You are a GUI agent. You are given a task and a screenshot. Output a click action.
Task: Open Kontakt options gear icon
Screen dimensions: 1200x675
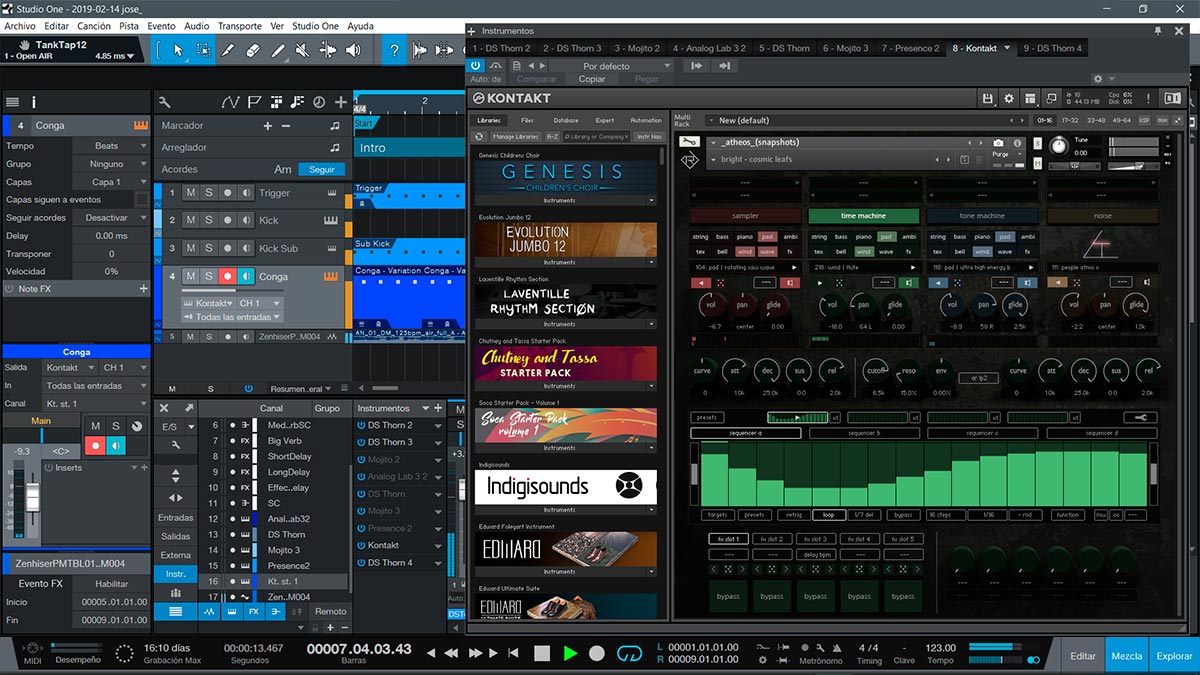click(x=1008, y=98)
